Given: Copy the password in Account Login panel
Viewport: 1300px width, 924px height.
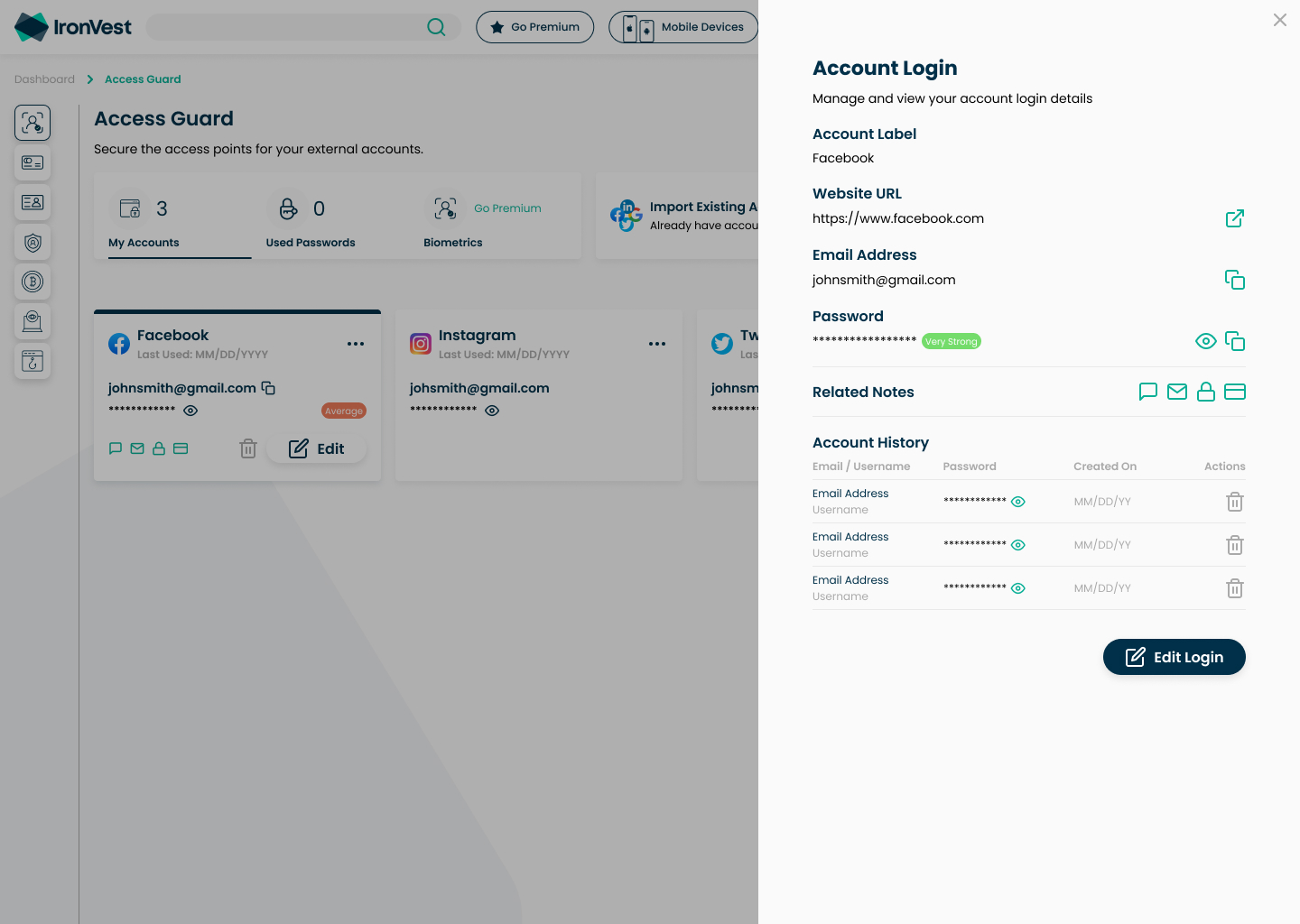Looking at the screenshot, I should point(1235,341).
